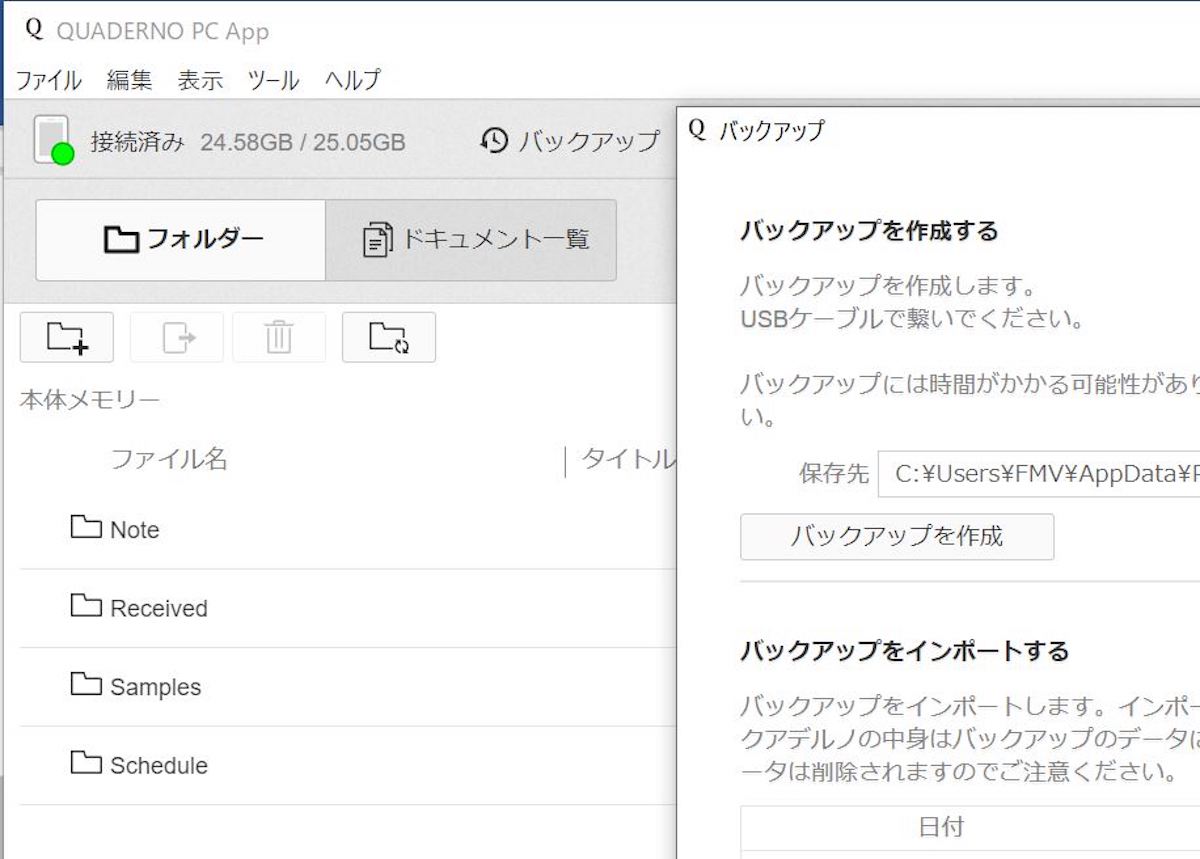Open the 編集 menu
Image resolution: width=1200 pixels, height=859 pixels.
tap(129, 80)
